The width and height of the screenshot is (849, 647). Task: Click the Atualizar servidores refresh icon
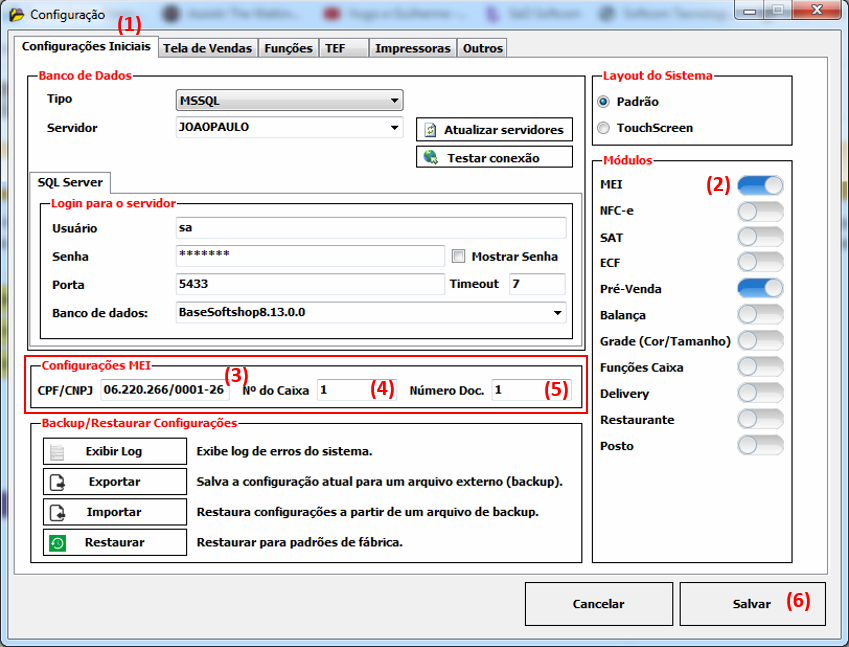[431, 130]
